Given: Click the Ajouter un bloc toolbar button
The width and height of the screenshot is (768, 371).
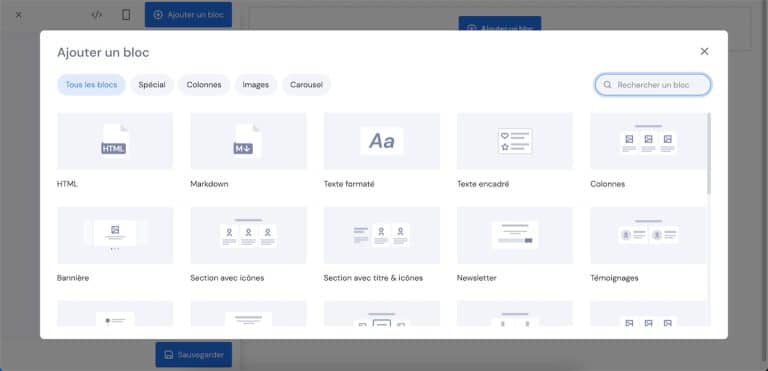Looking at the screenshot, I should point(189,15).
